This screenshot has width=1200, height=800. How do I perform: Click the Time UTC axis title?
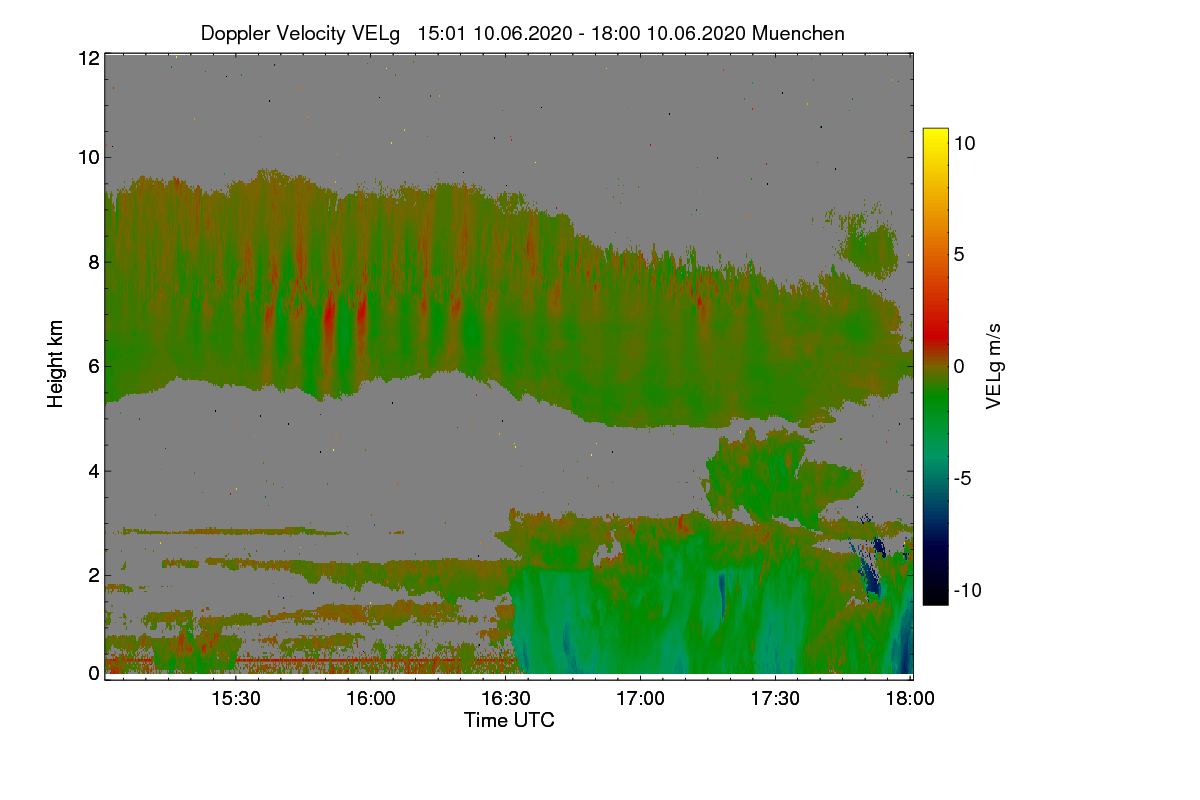tap(509, 720)
